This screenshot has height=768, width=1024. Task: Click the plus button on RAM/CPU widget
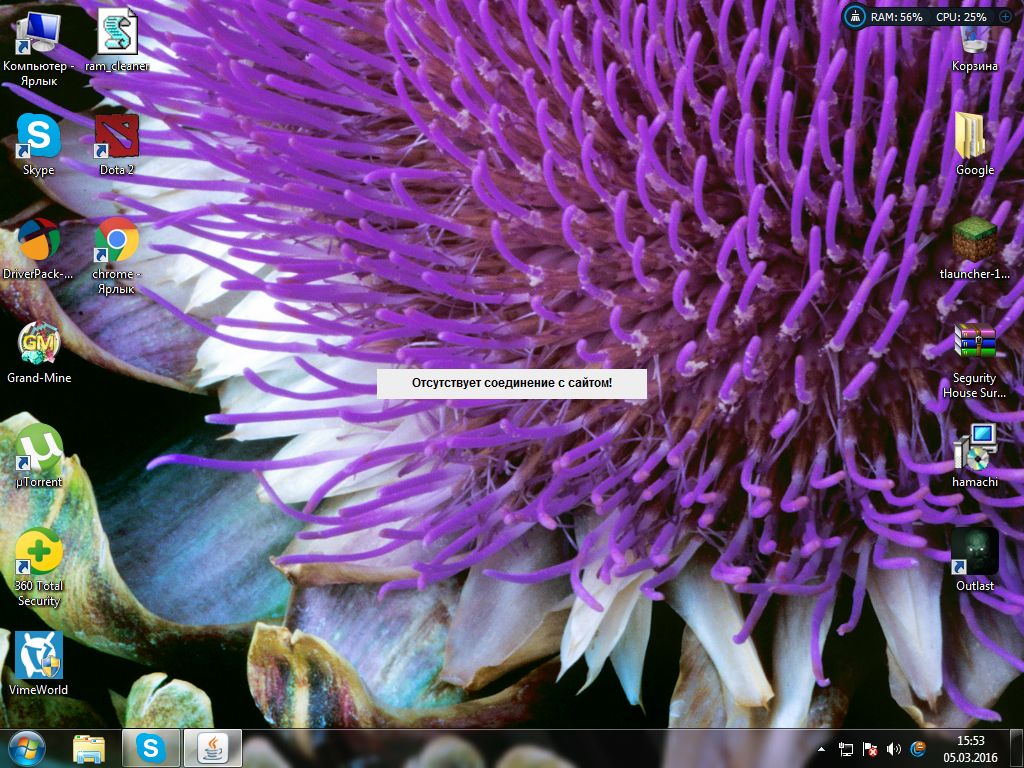tap(1006, 16)
